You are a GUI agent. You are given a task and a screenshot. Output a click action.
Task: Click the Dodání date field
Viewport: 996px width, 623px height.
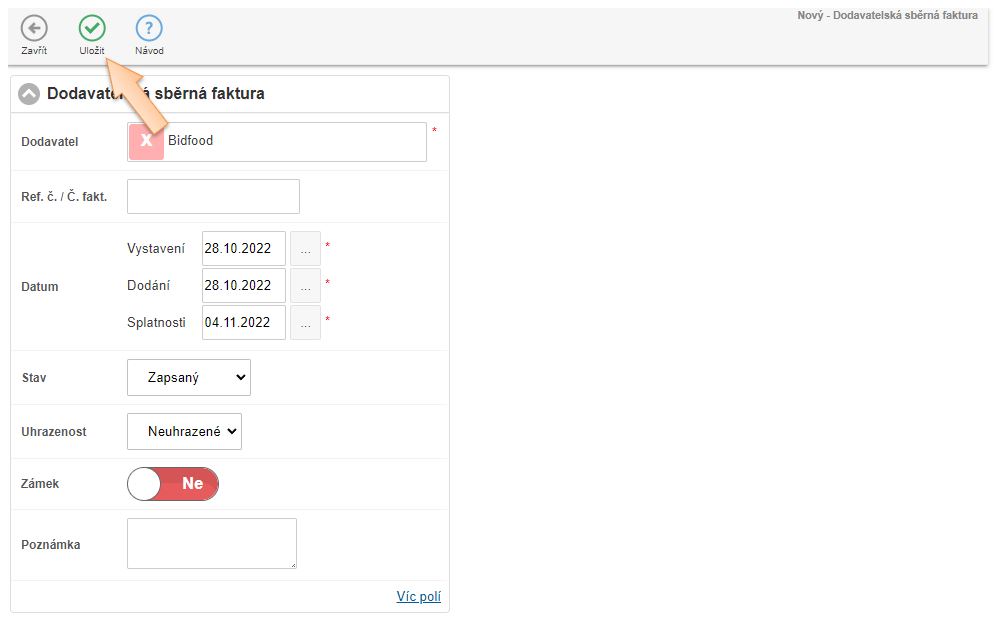(243, 285)
